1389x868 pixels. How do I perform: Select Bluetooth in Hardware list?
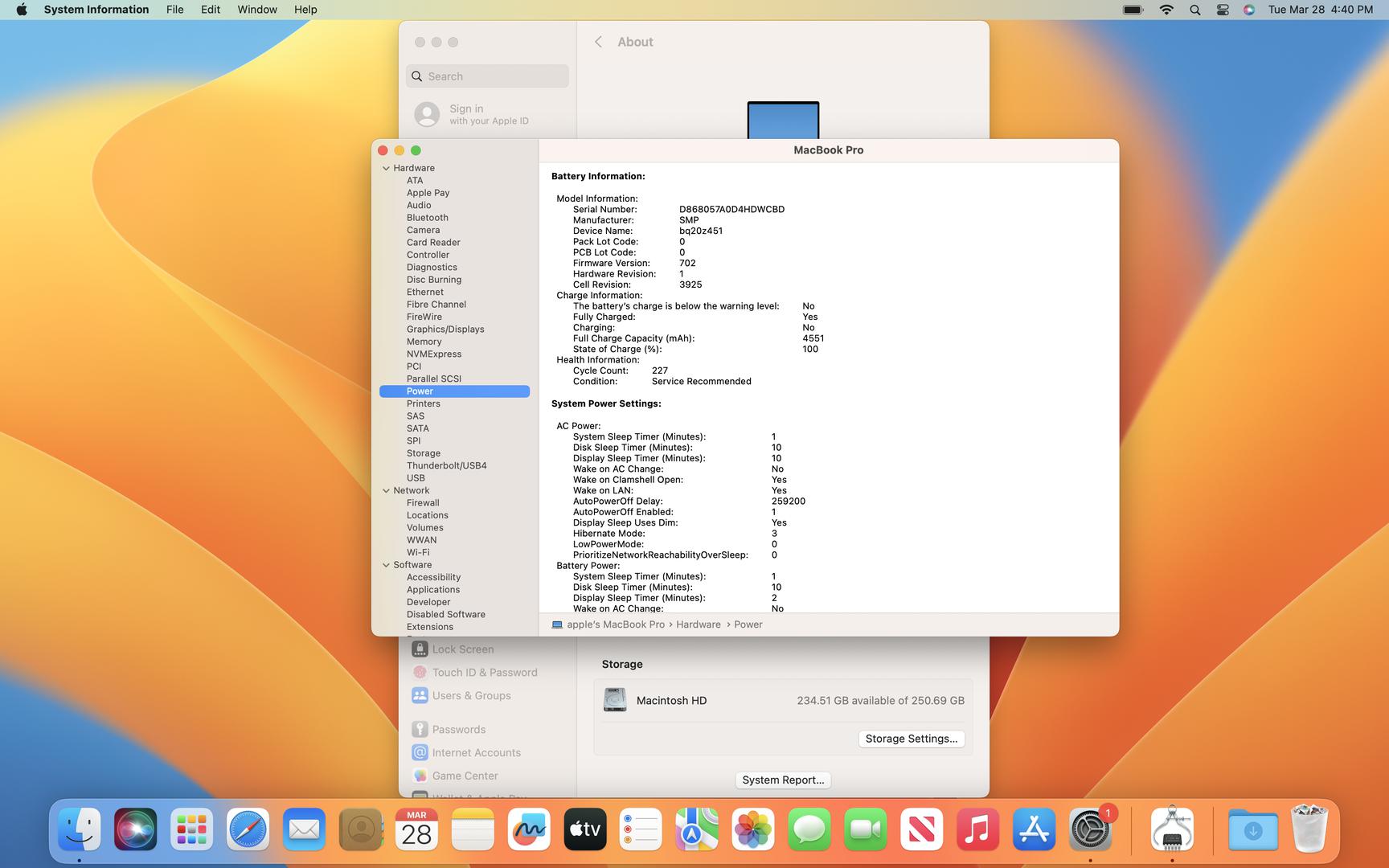(428, 218)
